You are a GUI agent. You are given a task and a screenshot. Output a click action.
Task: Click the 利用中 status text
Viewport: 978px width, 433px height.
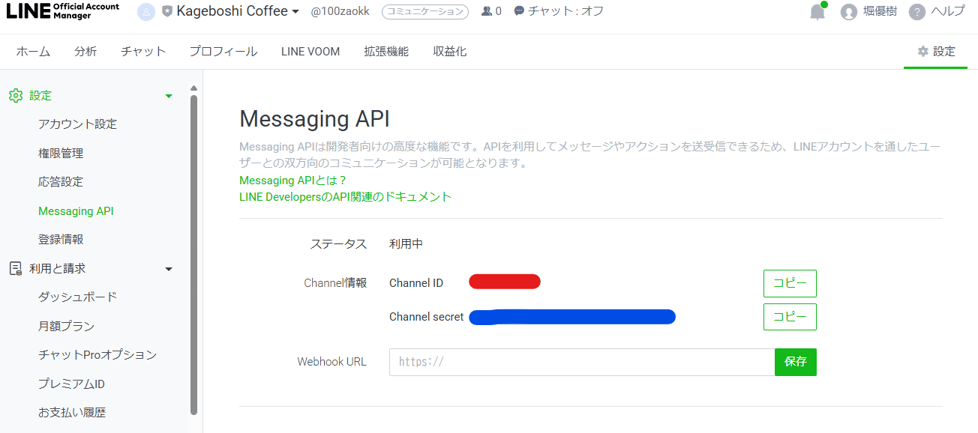tap(405, 244)
